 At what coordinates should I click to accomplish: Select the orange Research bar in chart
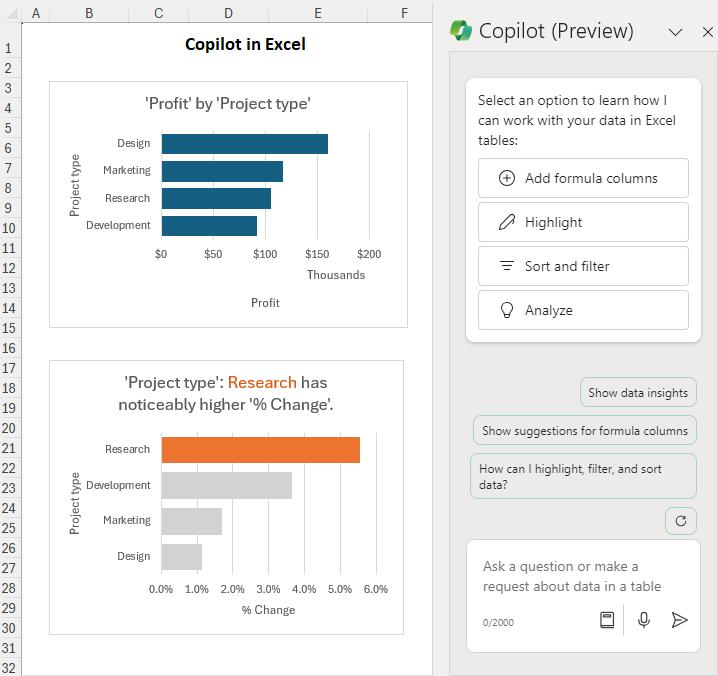click(260, 450)
